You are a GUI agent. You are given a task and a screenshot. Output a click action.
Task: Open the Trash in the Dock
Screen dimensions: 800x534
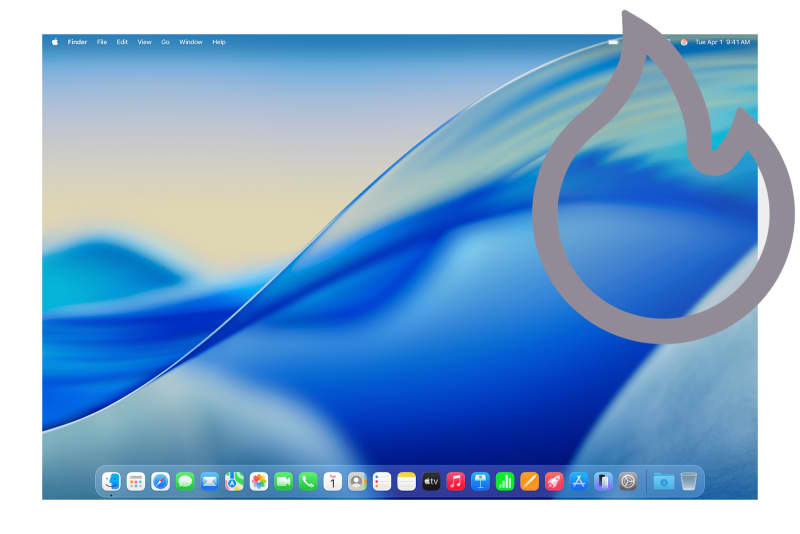(x=689, y=481)
